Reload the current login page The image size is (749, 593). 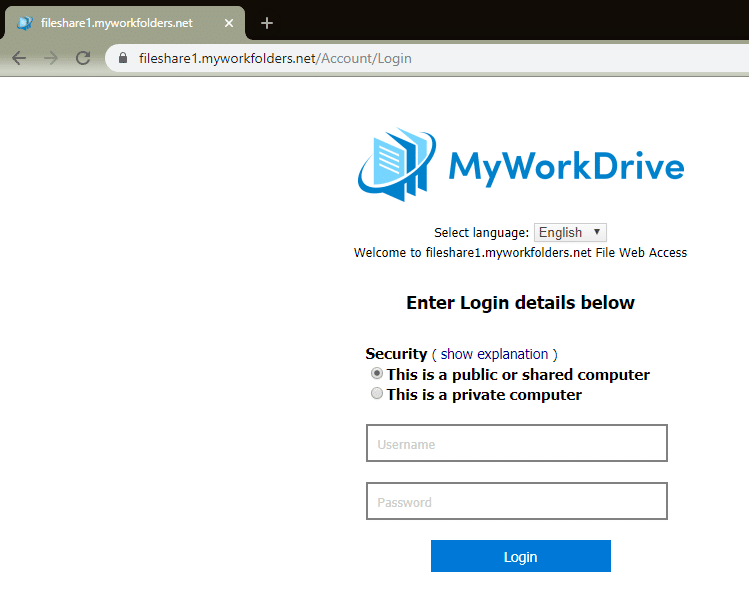point(83,58)
